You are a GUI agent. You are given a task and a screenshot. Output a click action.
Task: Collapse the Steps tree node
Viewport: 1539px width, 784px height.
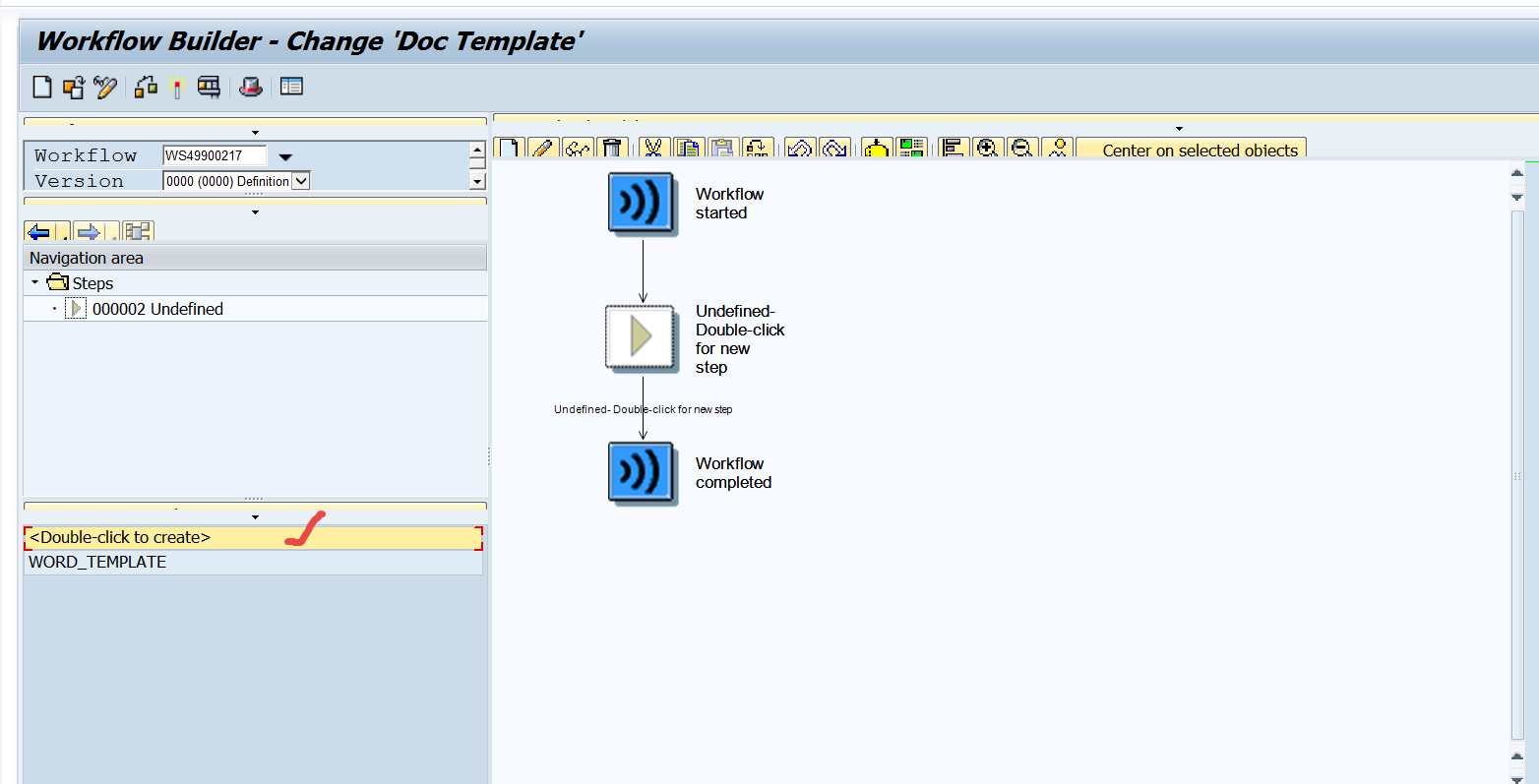[35, 282]
